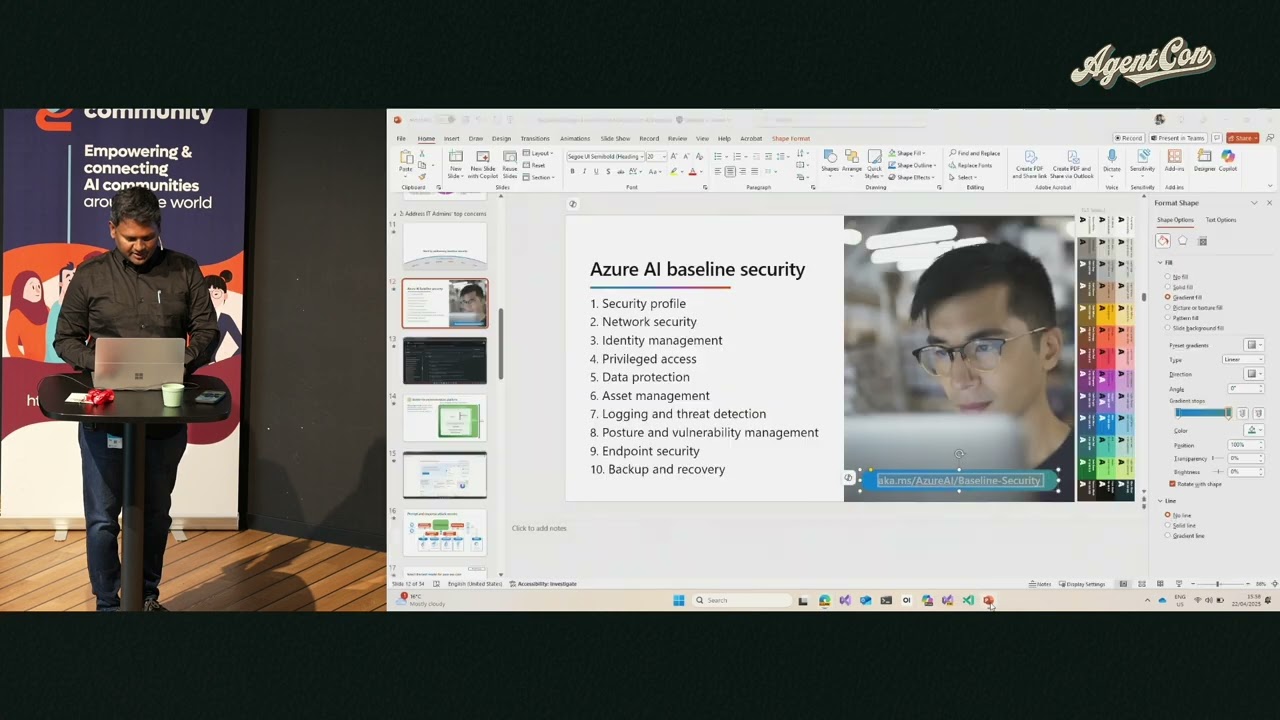Viewport: 1280px width, 720px height.
Task: Open the font name dropdown
Action: pyautogui.click(x=642, y=157)
